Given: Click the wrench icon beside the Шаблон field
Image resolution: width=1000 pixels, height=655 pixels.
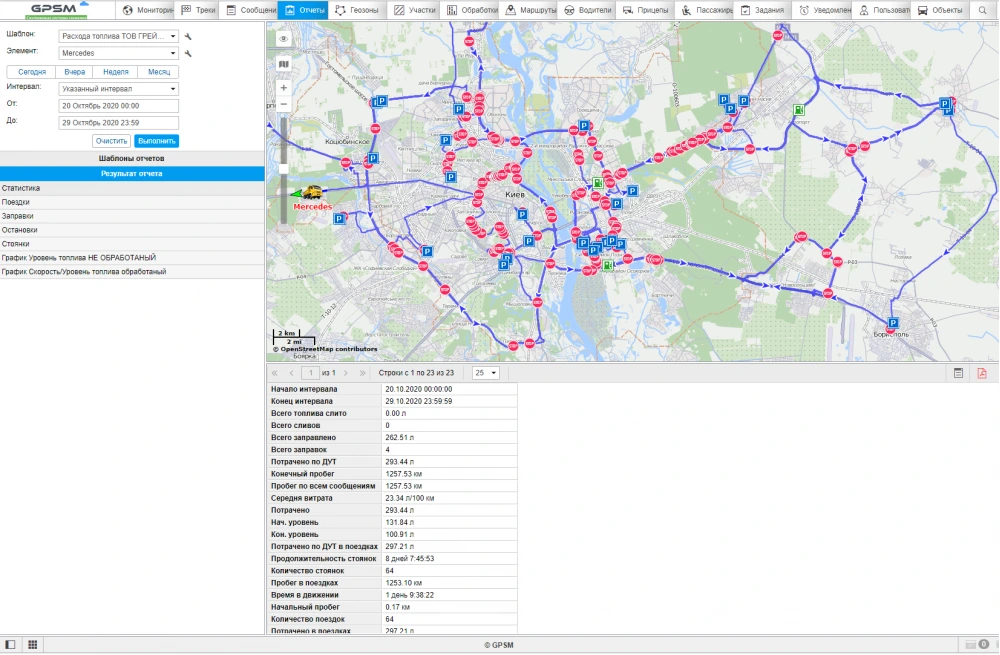Looking at the screenshot, I should [x=188, y=36].
